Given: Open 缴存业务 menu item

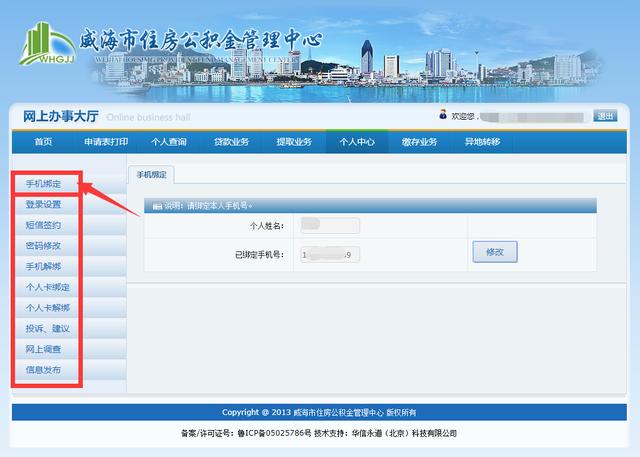Looking at the screenshot, I should click(419, 142).
